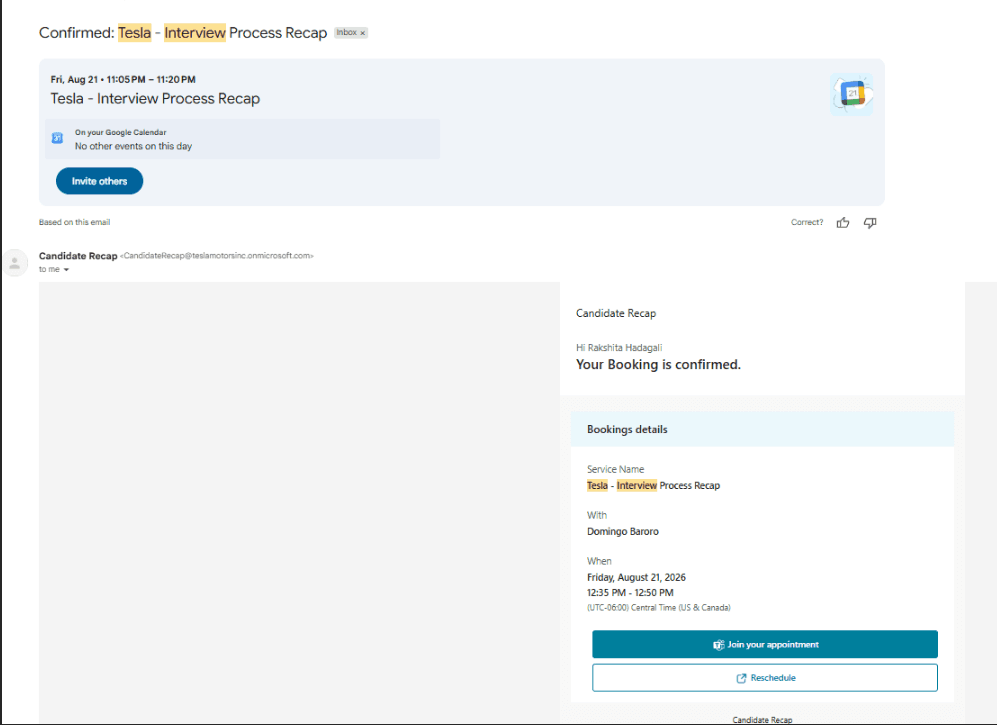Click the sender avatar icon
Screen dimensions: 997x725
(15, 263)
